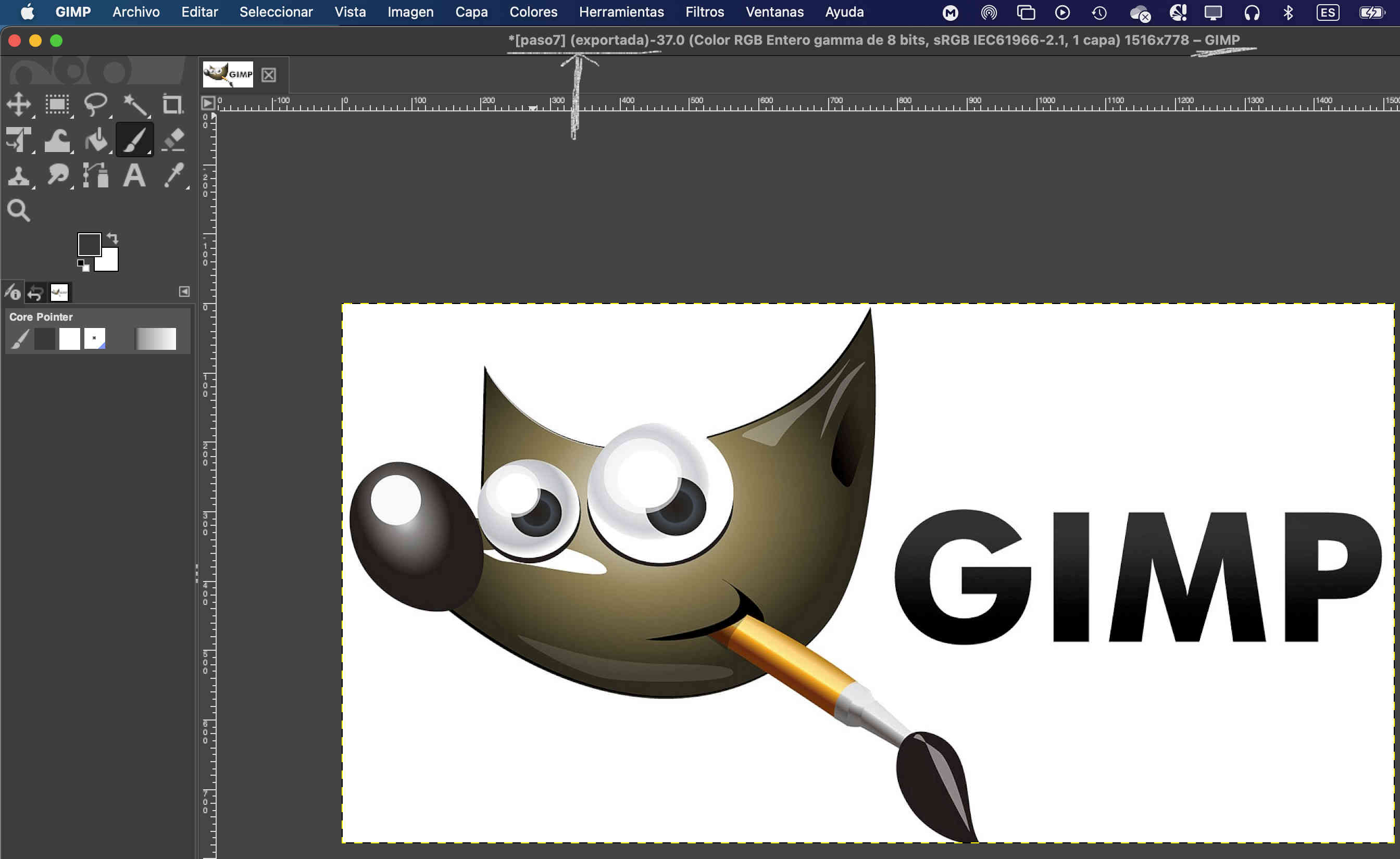Click Core Pointer white background swatch

70,339
